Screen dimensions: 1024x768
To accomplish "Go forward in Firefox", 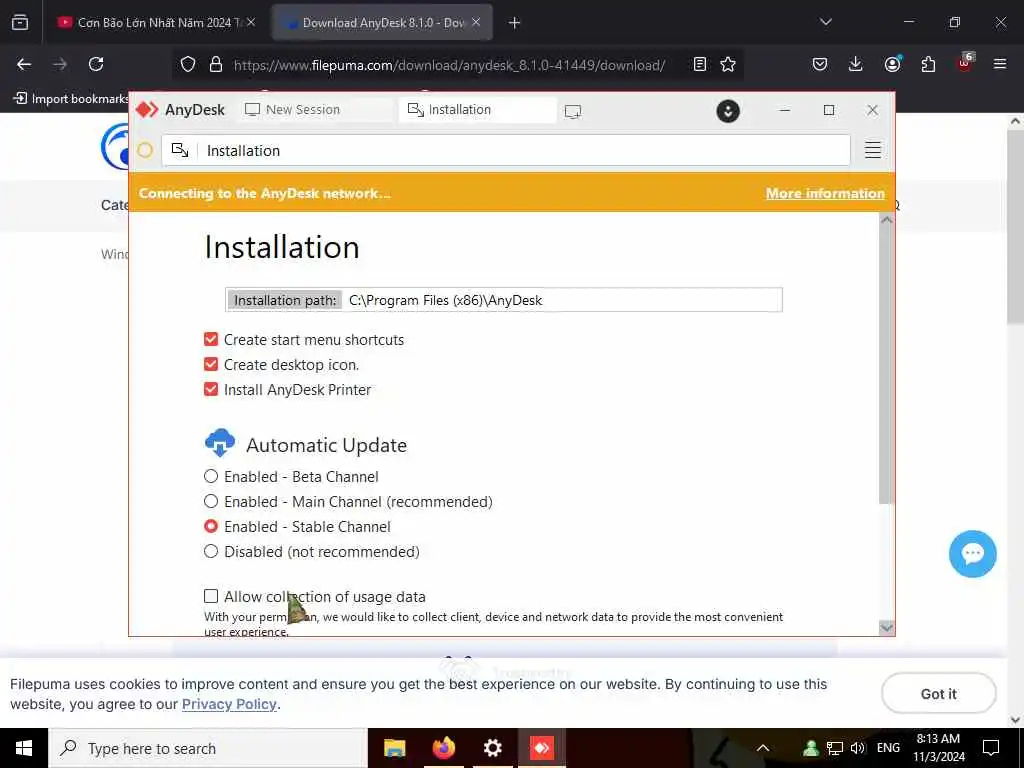I will pyautogui.click(x=60, y=64).
